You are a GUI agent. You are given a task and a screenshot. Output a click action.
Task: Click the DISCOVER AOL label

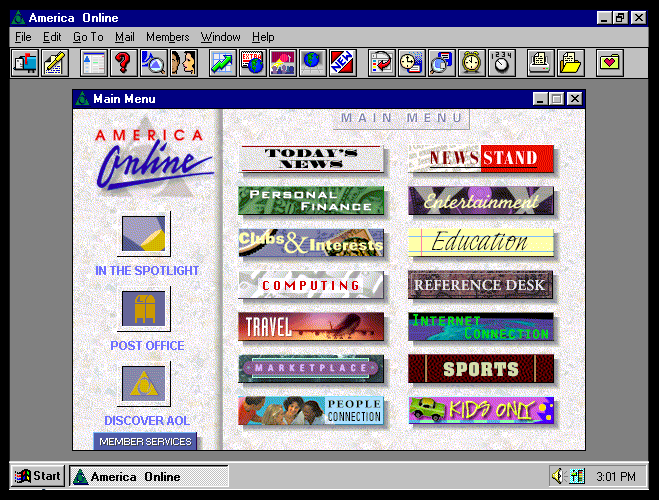(147, 421)
